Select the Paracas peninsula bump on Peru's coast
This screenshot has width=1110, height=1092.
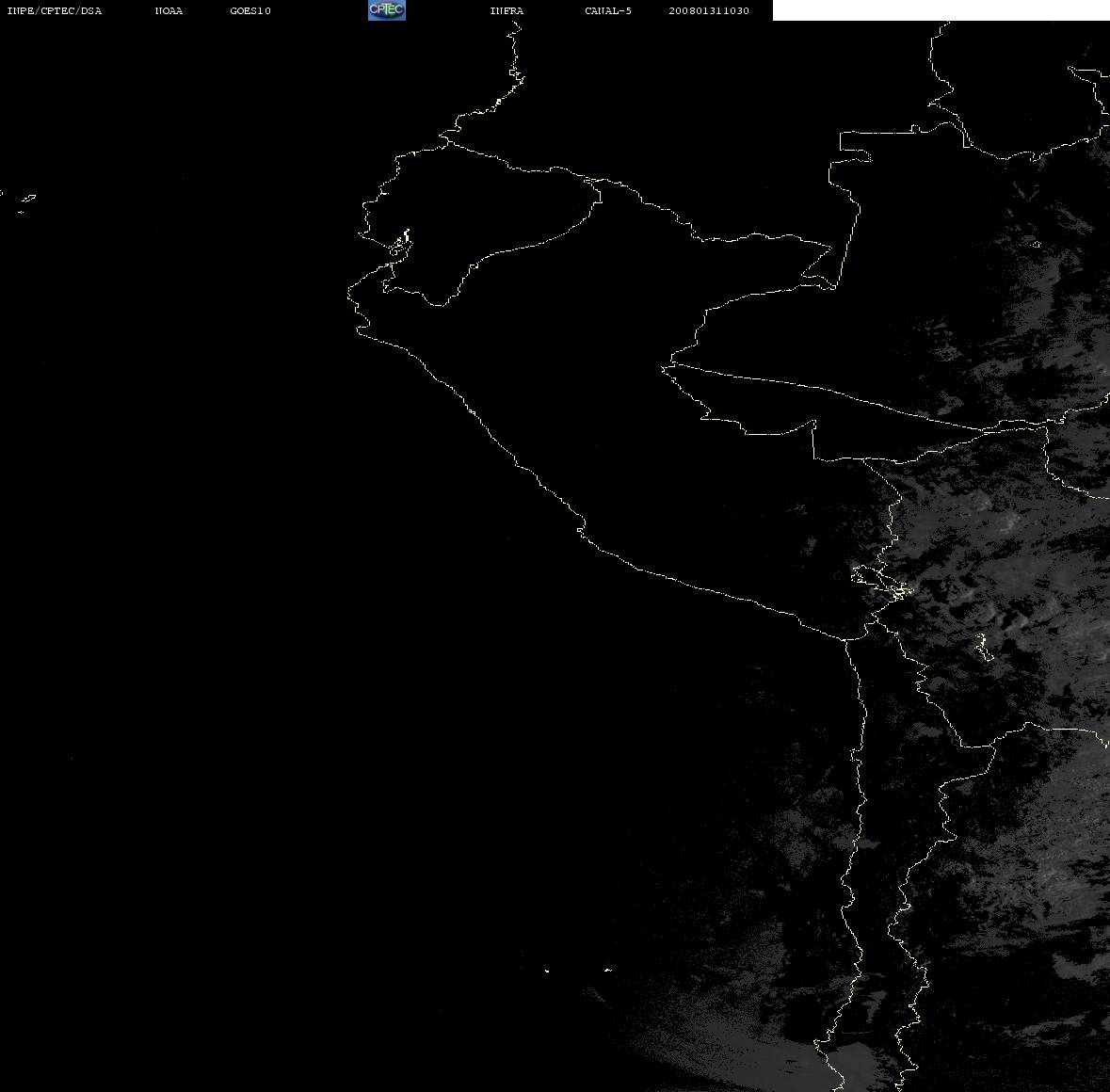(581, 529)
